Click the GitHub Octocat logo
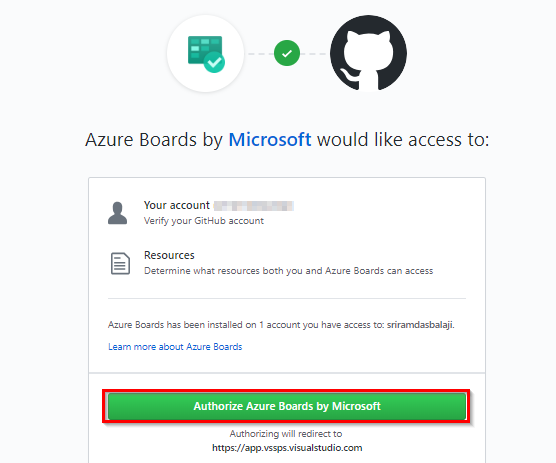 [x=368, y=54]
